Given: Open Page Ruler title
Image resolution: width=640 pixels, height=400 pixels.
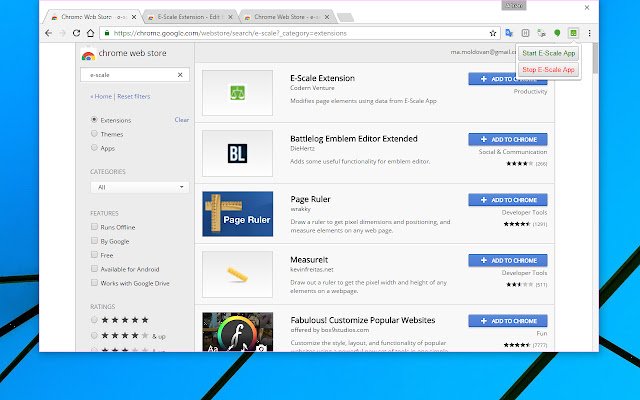Looking at the screenshot, I should [310, 199].
